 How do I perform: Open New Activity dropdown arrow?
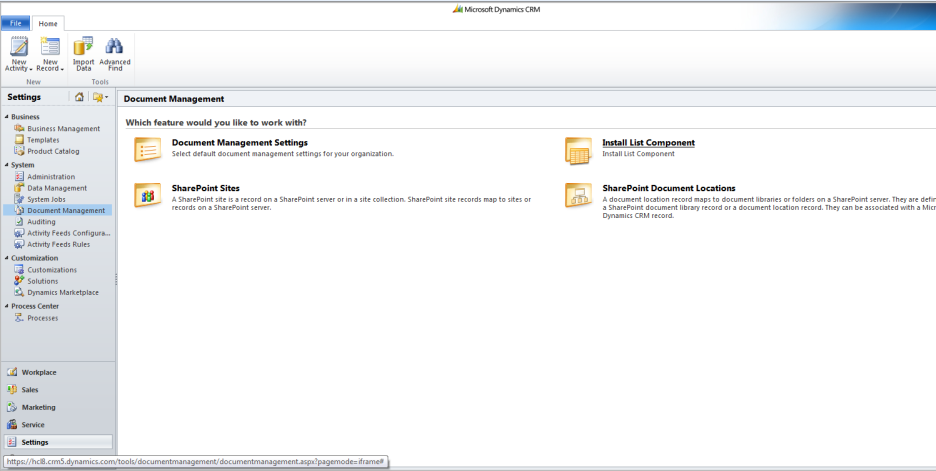pos(30,69)
